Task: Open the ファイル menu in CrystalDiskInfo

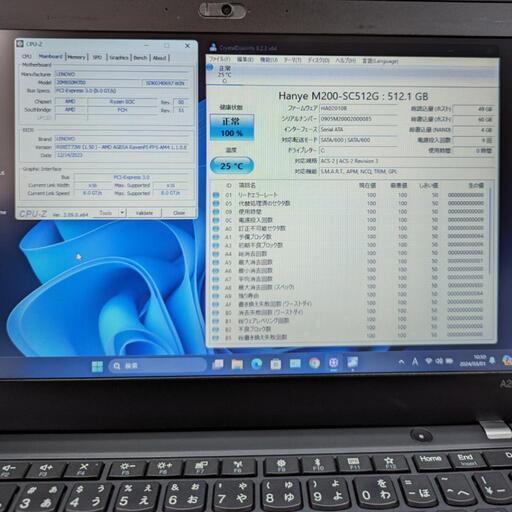Action: 219,59
